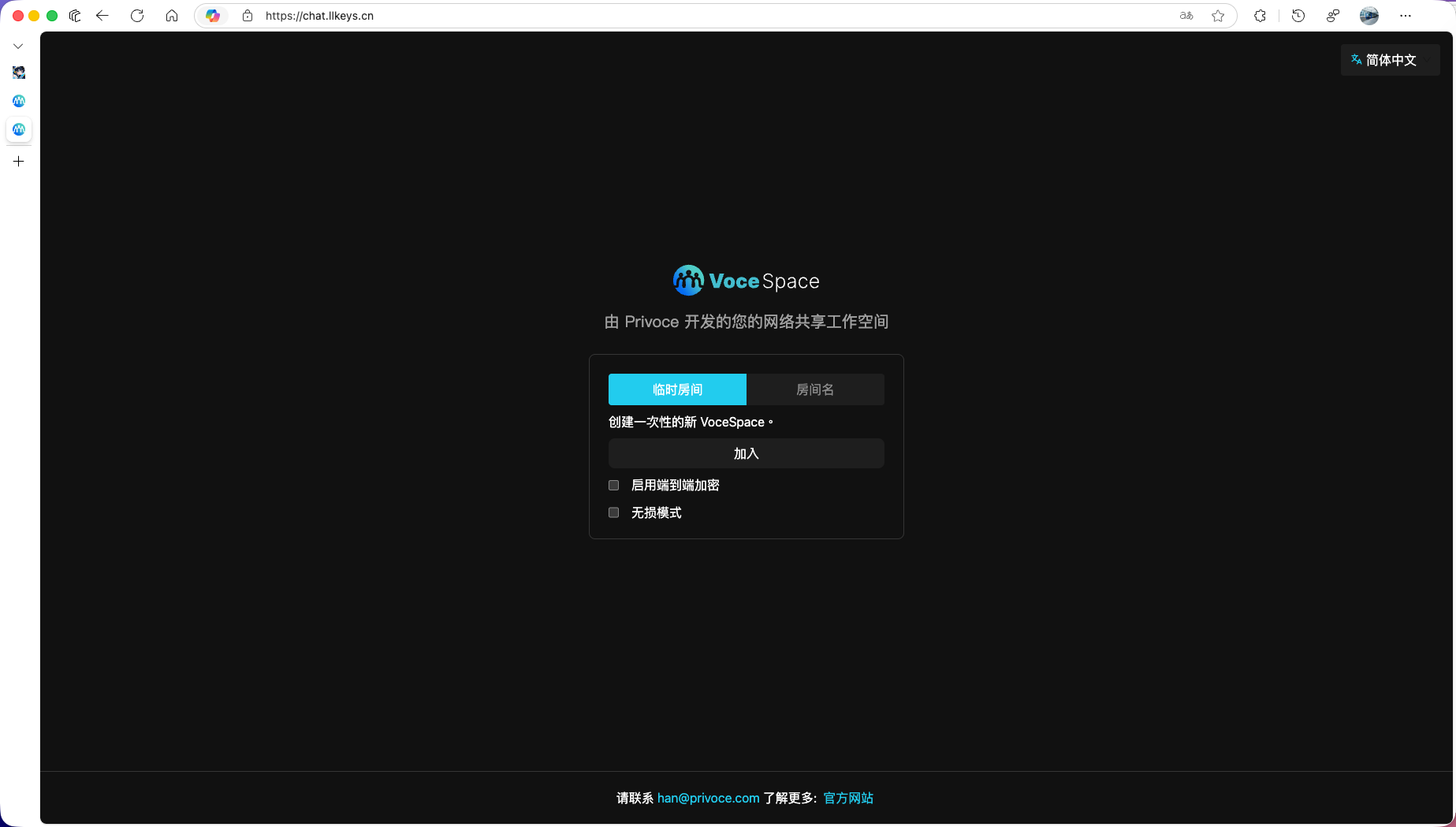Click the Privoce tagline text
The width and height of the screenshot is (1456, 827).
(746, 322)
